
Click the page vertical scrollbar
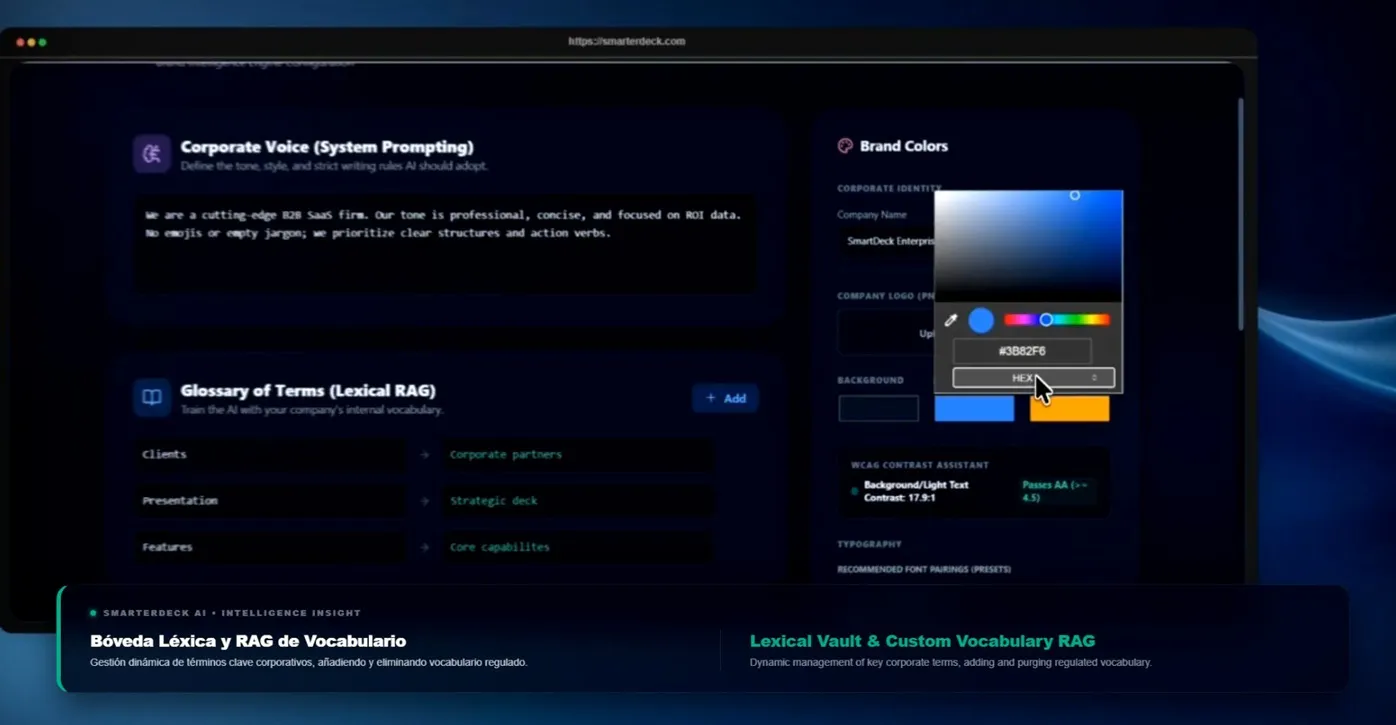(x=1241, y=214)
